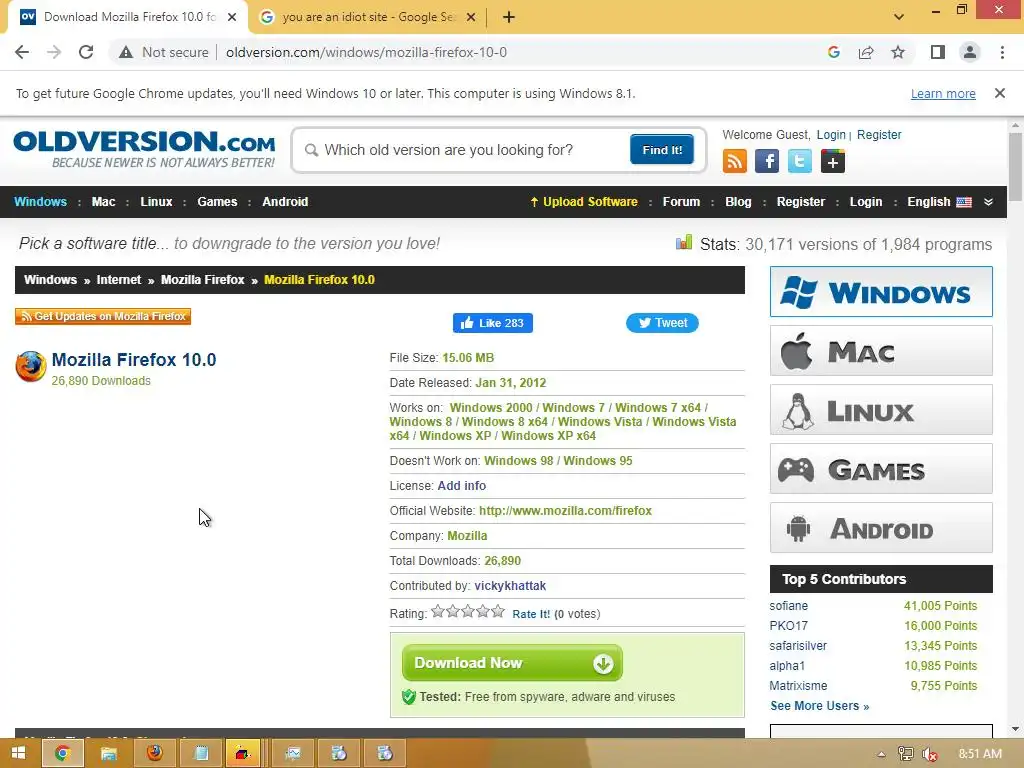Click Learn more in the update bar
The width and height of the screenshot is (1024, 768).
point(943,93)
